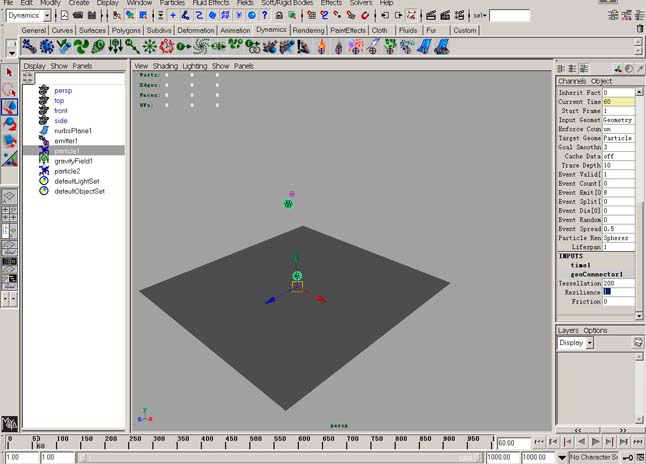Click the fire effect shelf icon

tap(321, 47)
